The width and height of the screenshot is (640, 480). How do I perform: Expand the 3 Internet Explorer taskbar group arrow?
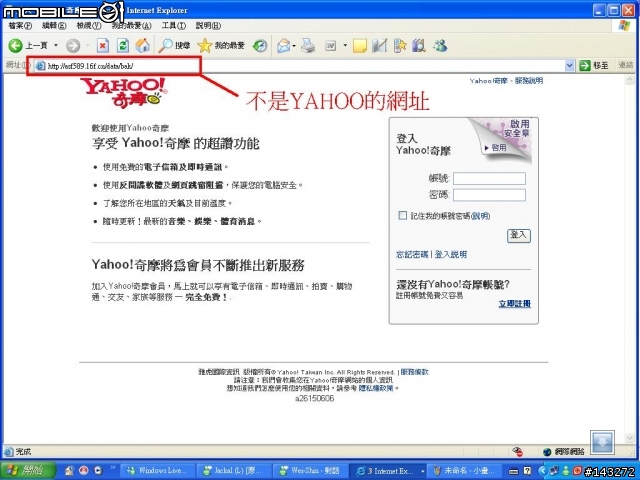point(422,471)
